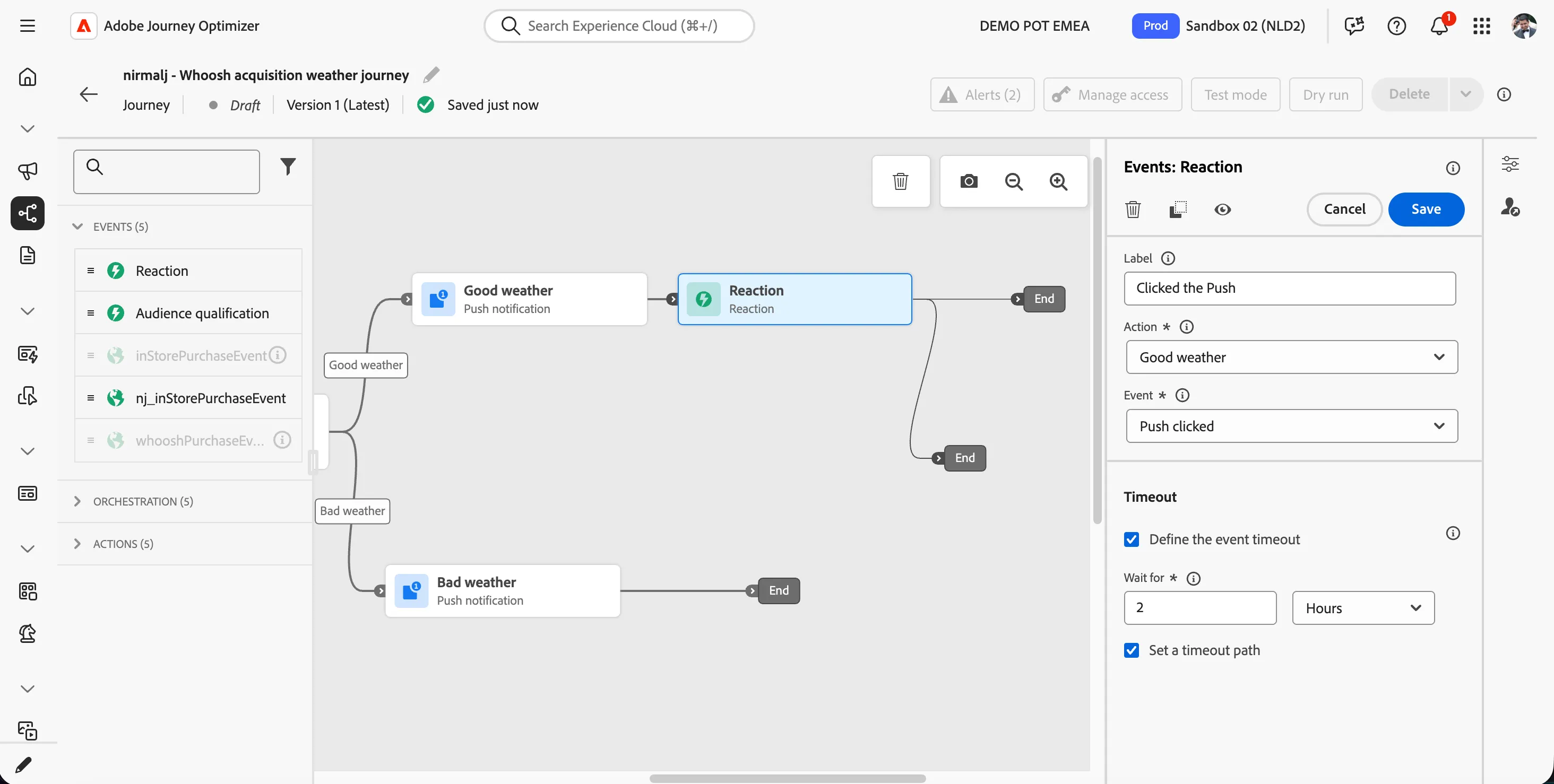Click the Wait for value field
Screen dimensions: 1554x784
pyautogui.click(x=1200, y=608)
